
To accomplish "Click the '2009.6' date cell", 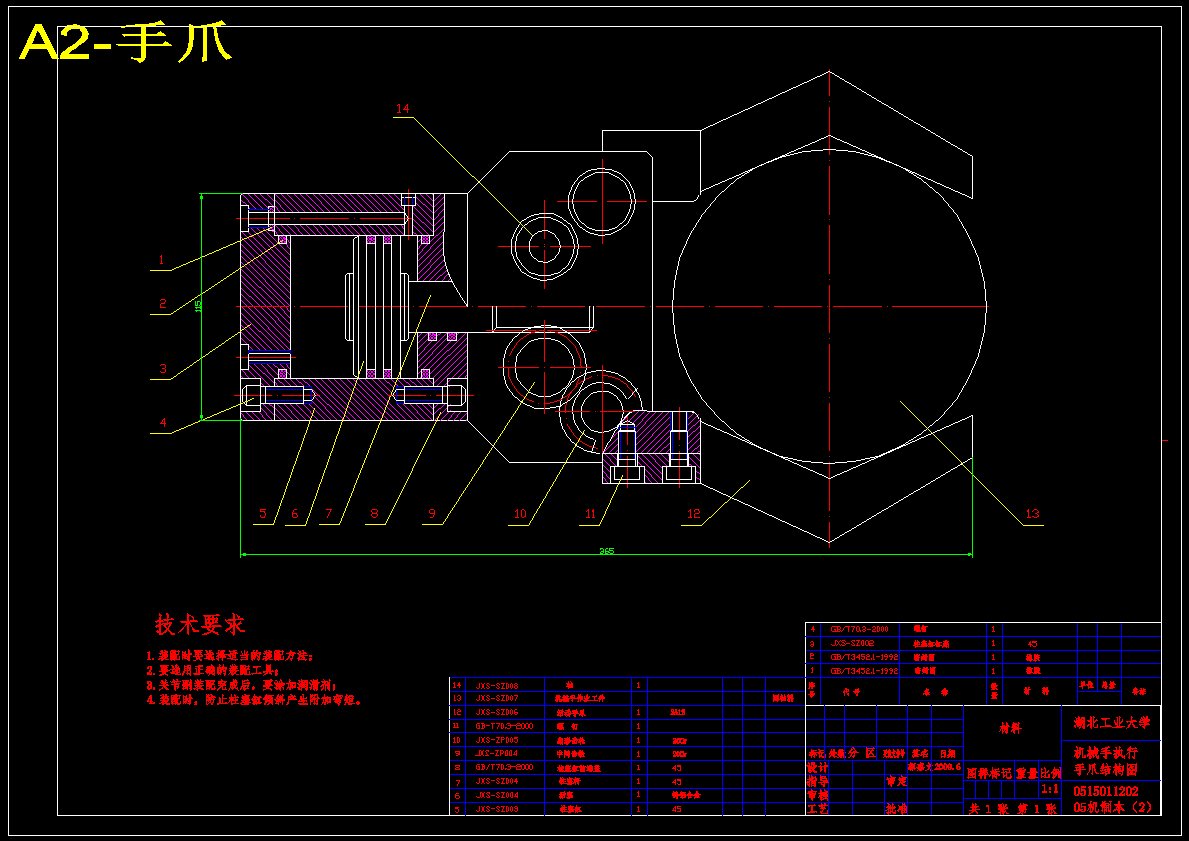I will click(x=948, y=767).
